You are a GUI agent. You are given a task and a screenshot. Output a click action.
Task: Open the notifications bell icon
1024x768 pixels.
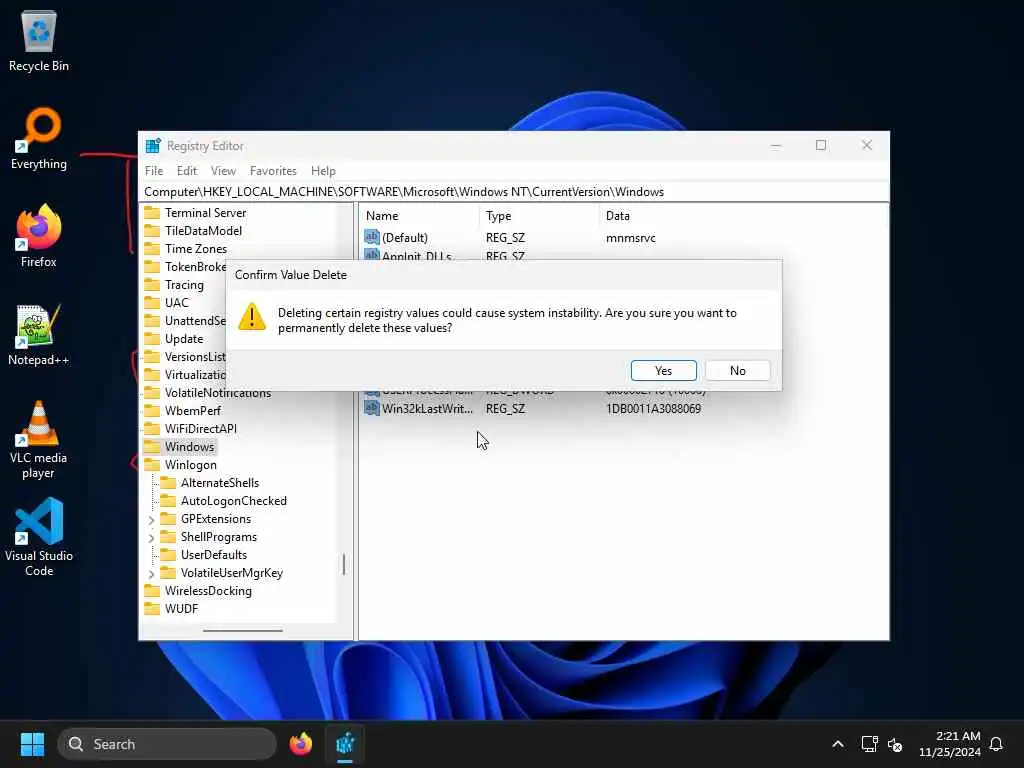point(996,744)
